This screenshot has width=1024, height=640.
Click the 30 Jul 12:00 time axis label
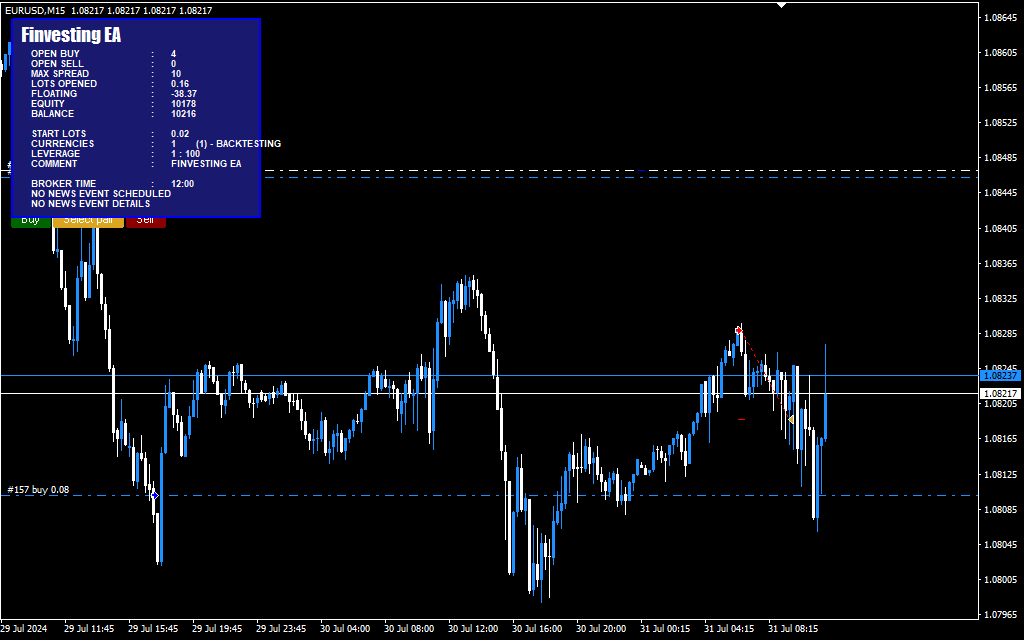473,629
